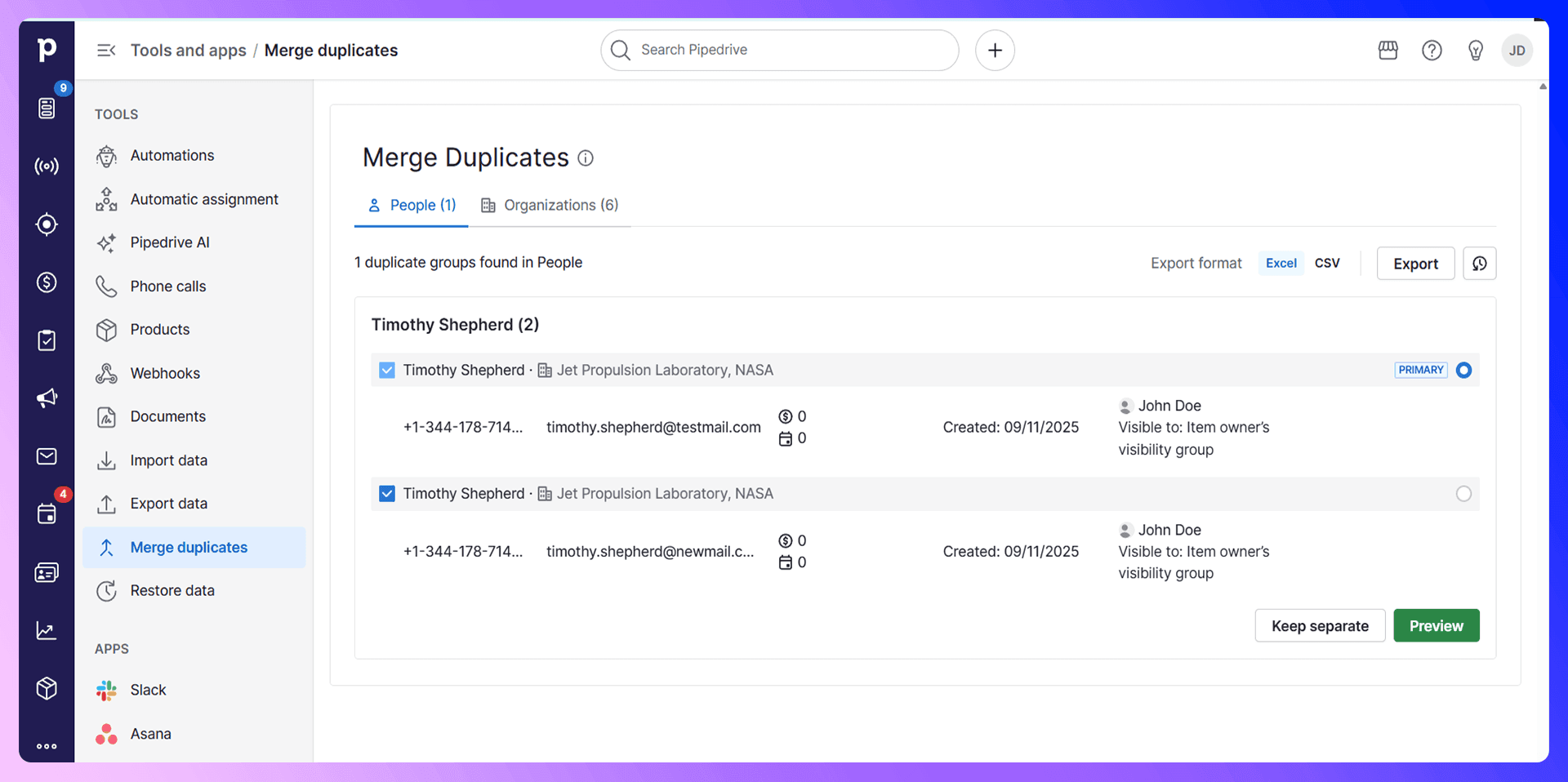Switch to the Organizations (6) tab
Viewport: 1568px width, 782px height.
[x=549, y=206]
